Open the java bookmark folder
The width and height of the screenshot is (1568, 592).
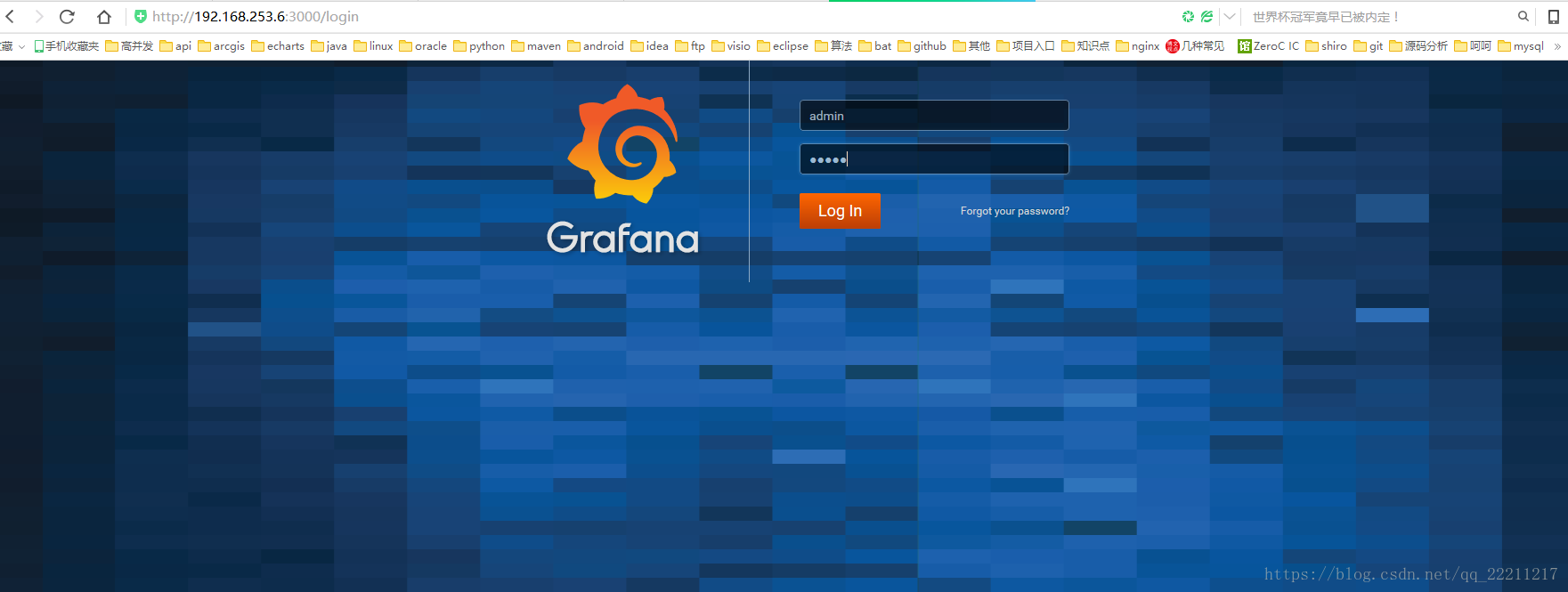pyautogui.click(x=329, y=46)
